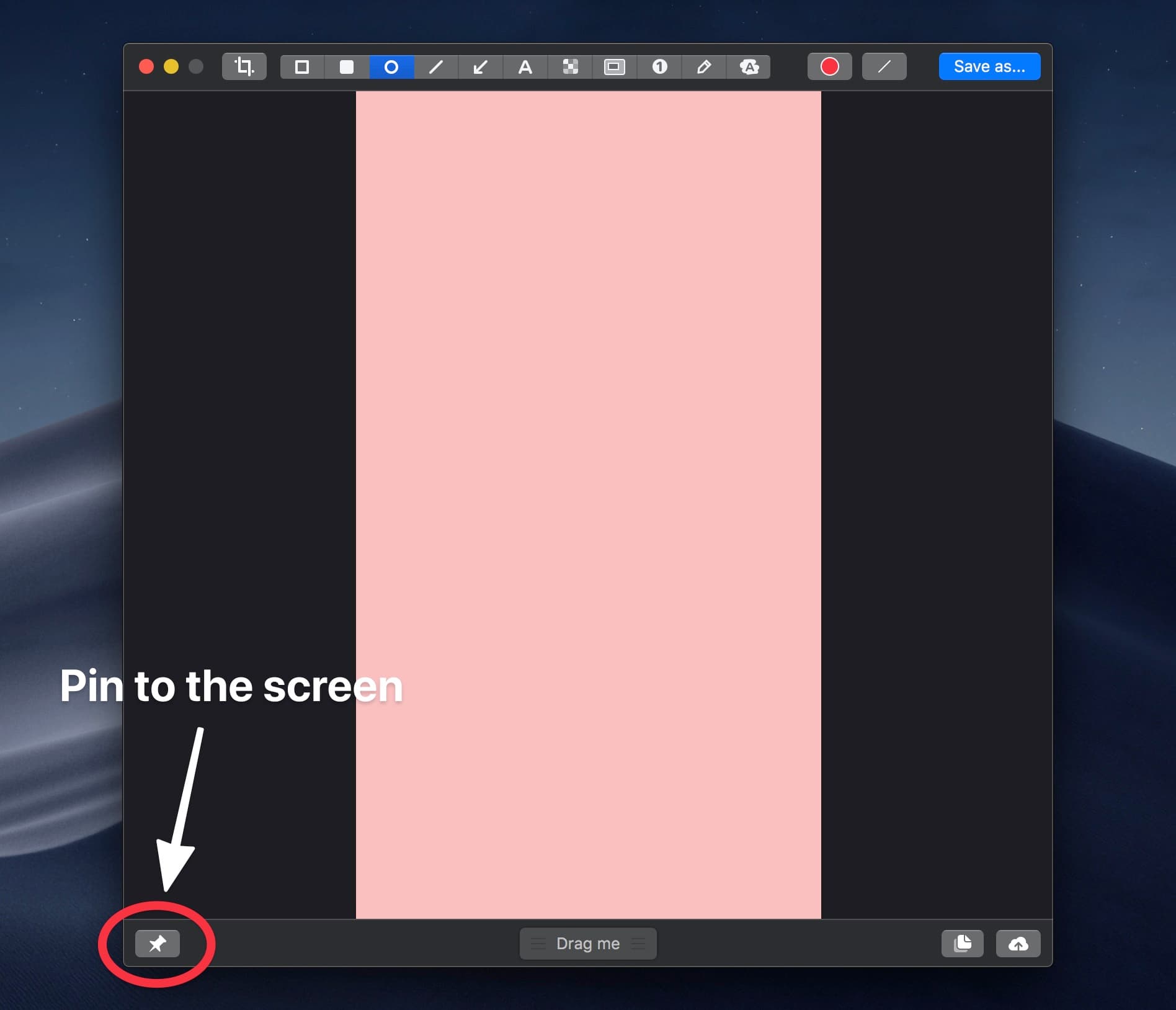Select the Ellipse drawing tool

pos(391,66)
